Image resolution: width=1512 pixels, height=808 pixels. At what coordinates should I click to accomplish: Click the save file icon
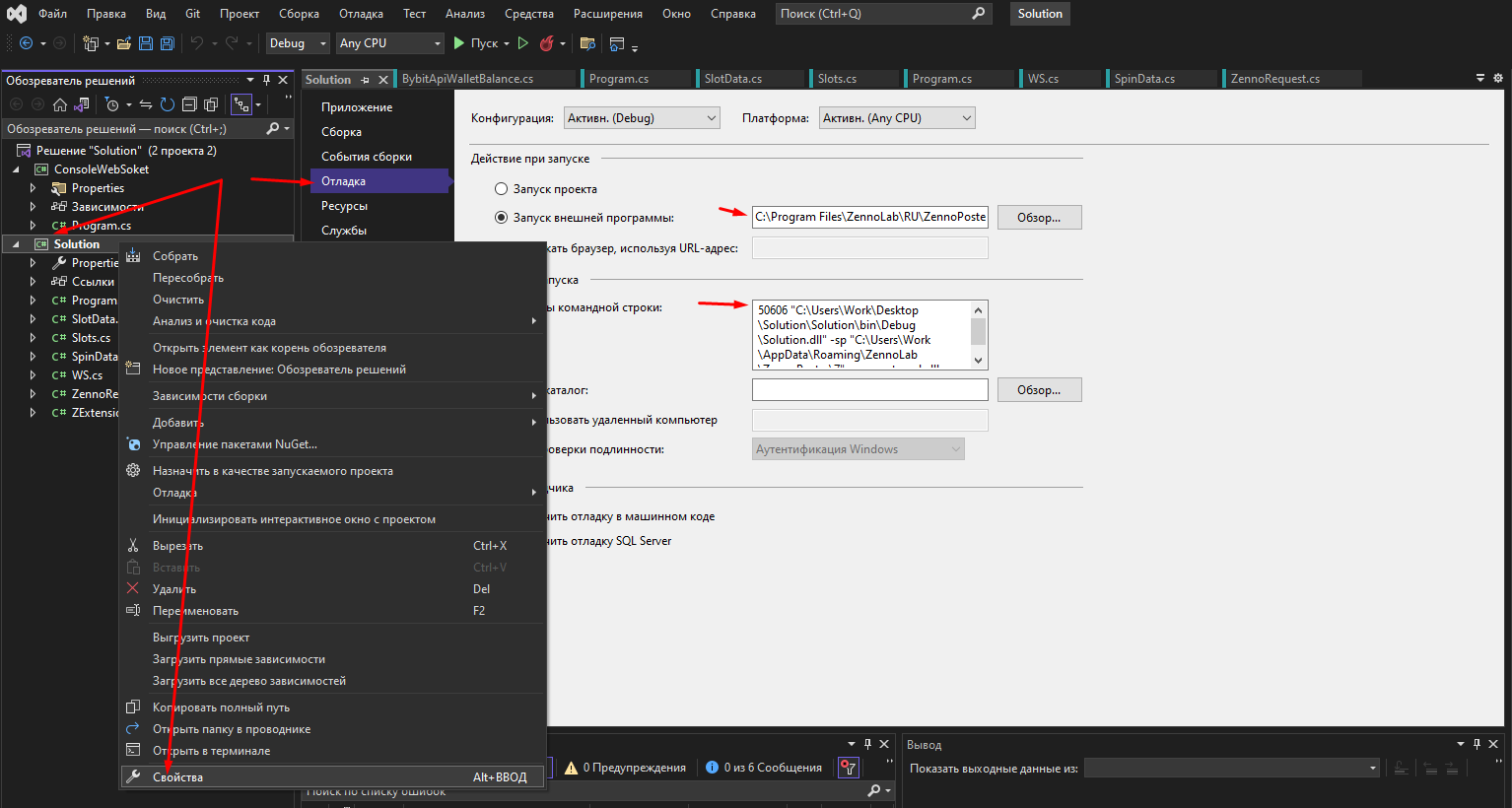coord(146,43)
